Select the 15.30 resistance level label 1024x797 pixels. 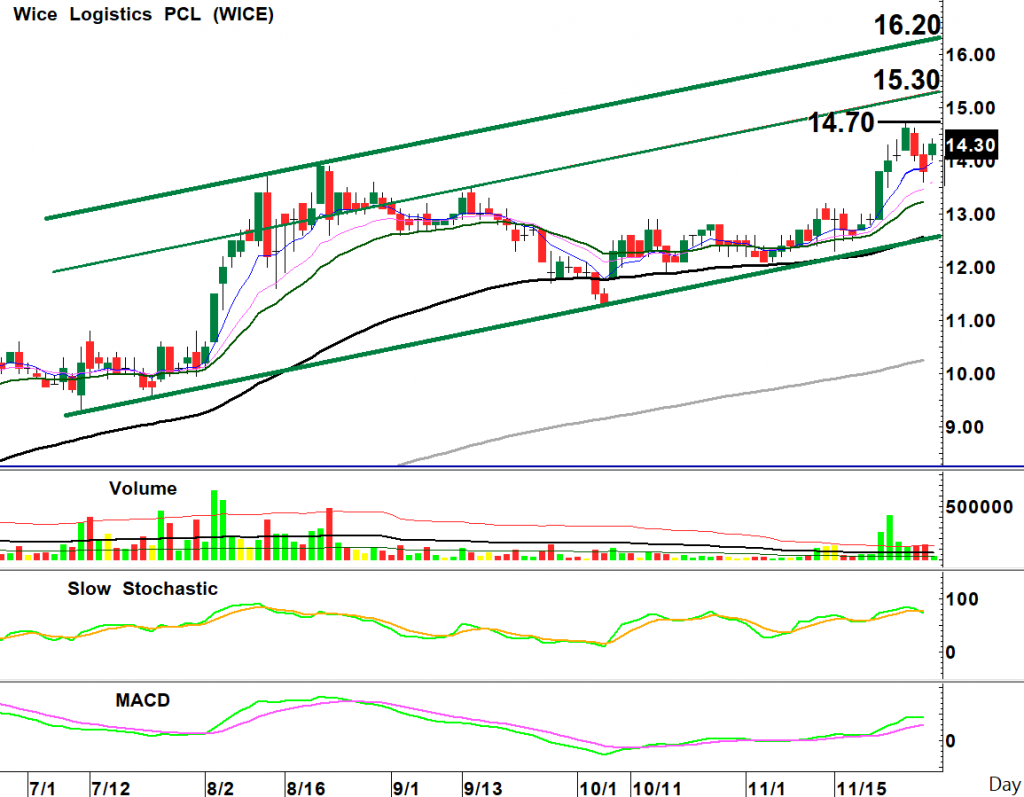[x=907, y=80]
